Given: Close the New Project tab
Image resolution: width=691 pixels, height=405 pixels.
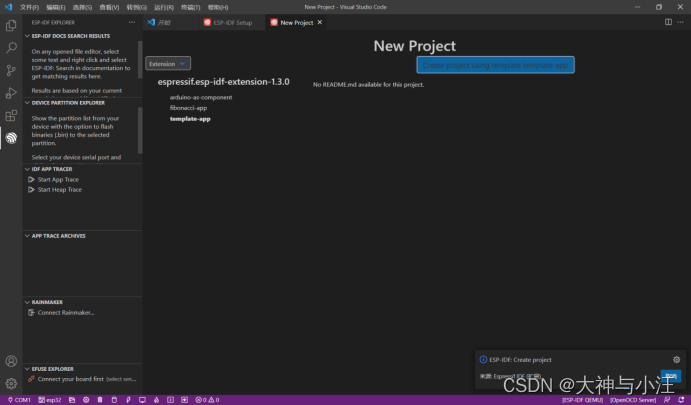Looking at the screenshot, I should (x=320, y=22).
